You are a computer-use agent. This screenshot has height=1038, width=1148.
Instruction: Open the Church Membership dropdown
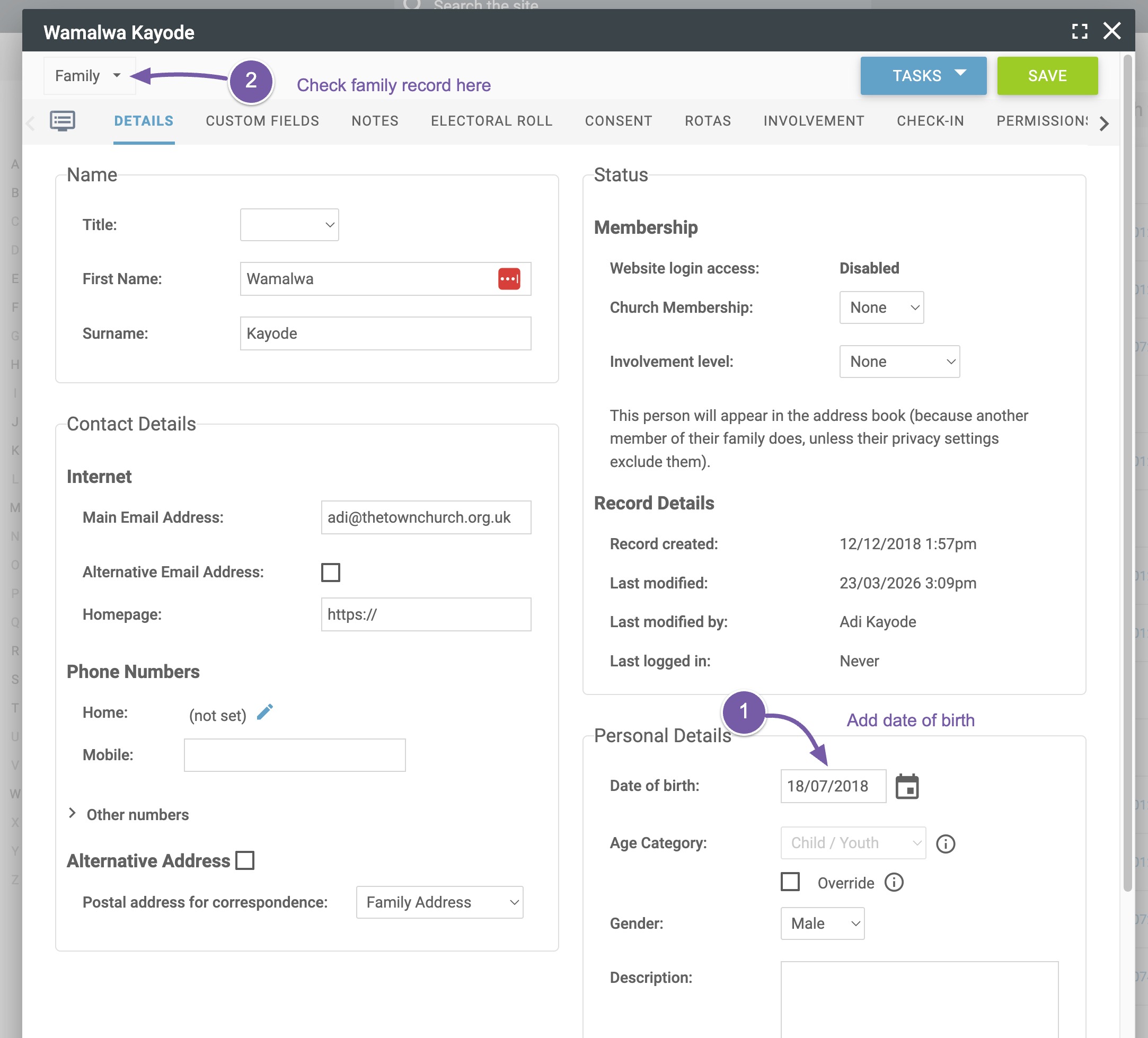tap(881, 307)
